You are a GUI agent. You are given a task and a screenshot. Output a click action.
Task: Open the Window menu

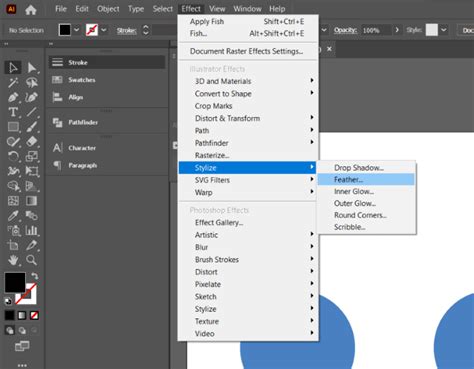coord(247,9)
